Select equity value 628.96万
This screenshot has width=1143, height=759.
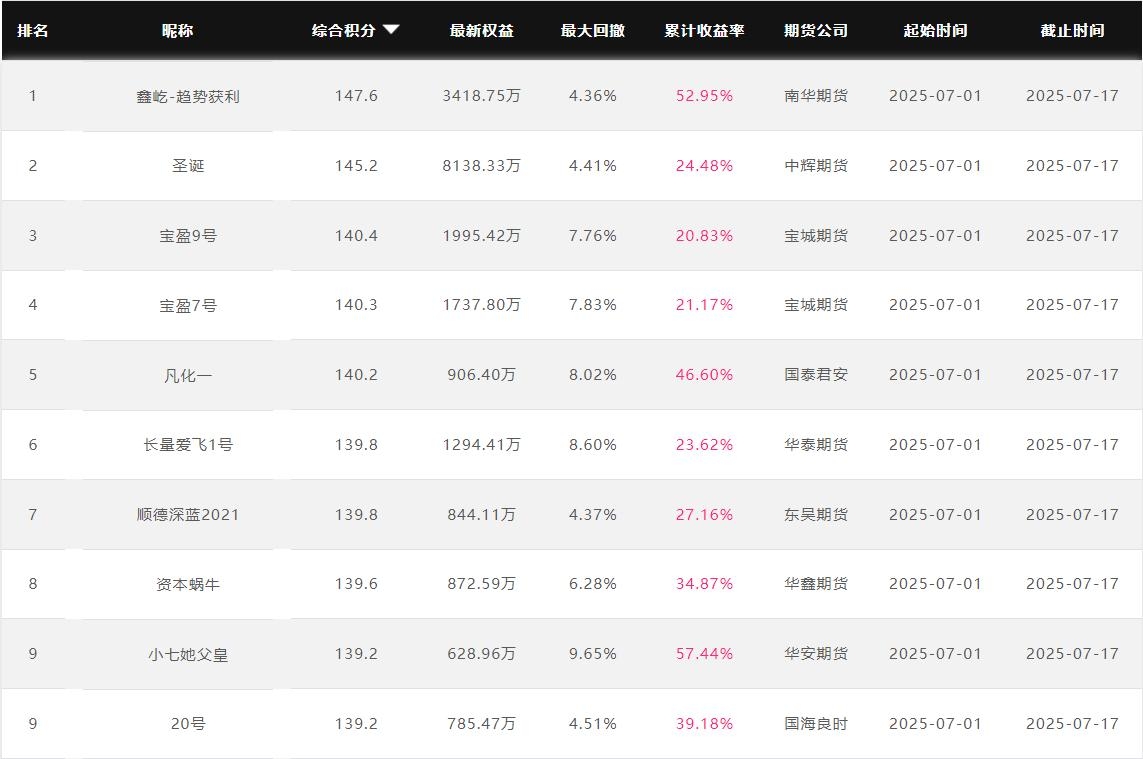coord(482,654)
